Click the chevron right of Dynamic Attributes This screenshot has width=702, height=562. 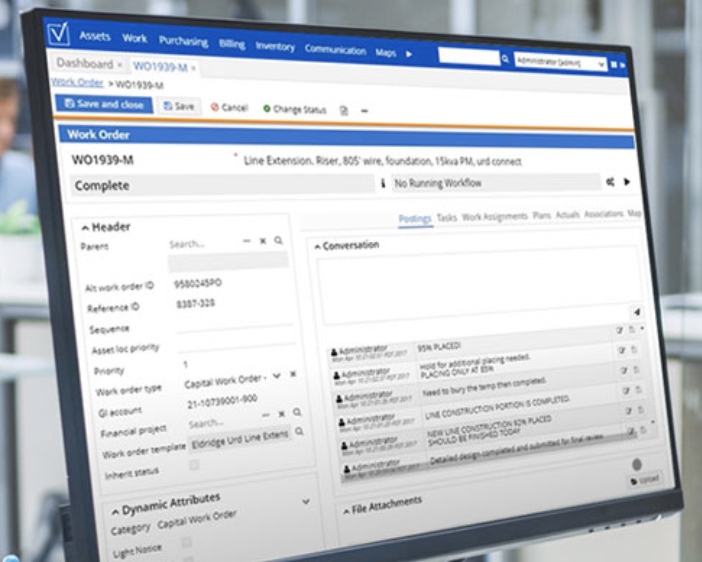[306, 502]
